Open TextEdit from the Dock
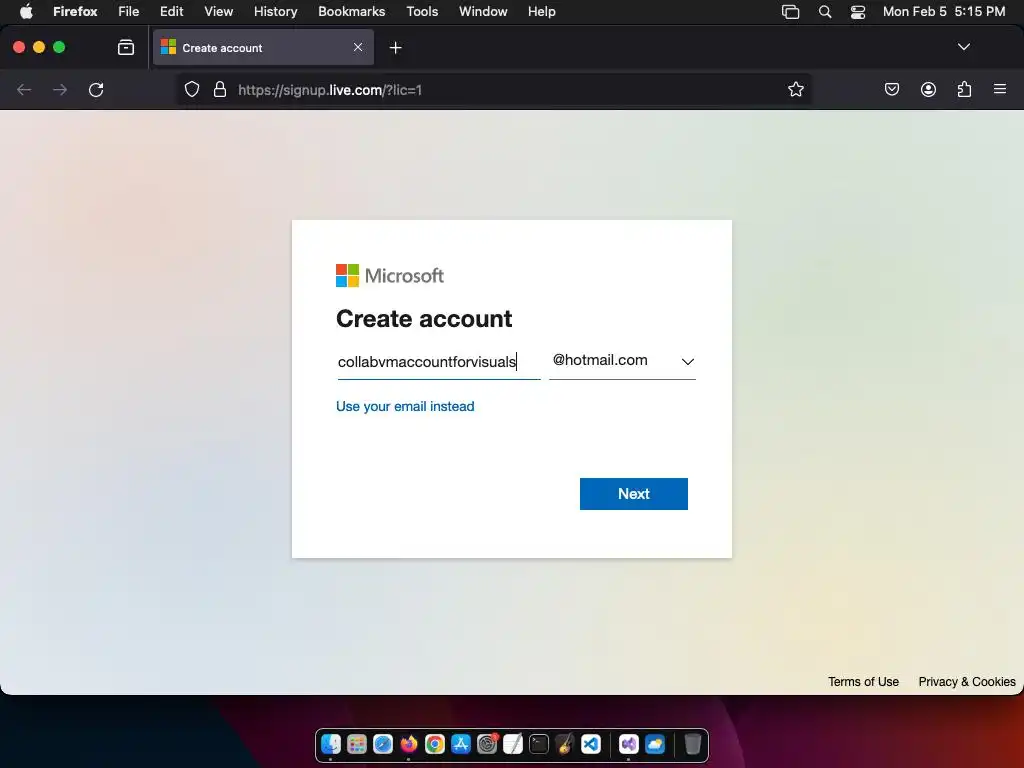 (x=513, y=744)
